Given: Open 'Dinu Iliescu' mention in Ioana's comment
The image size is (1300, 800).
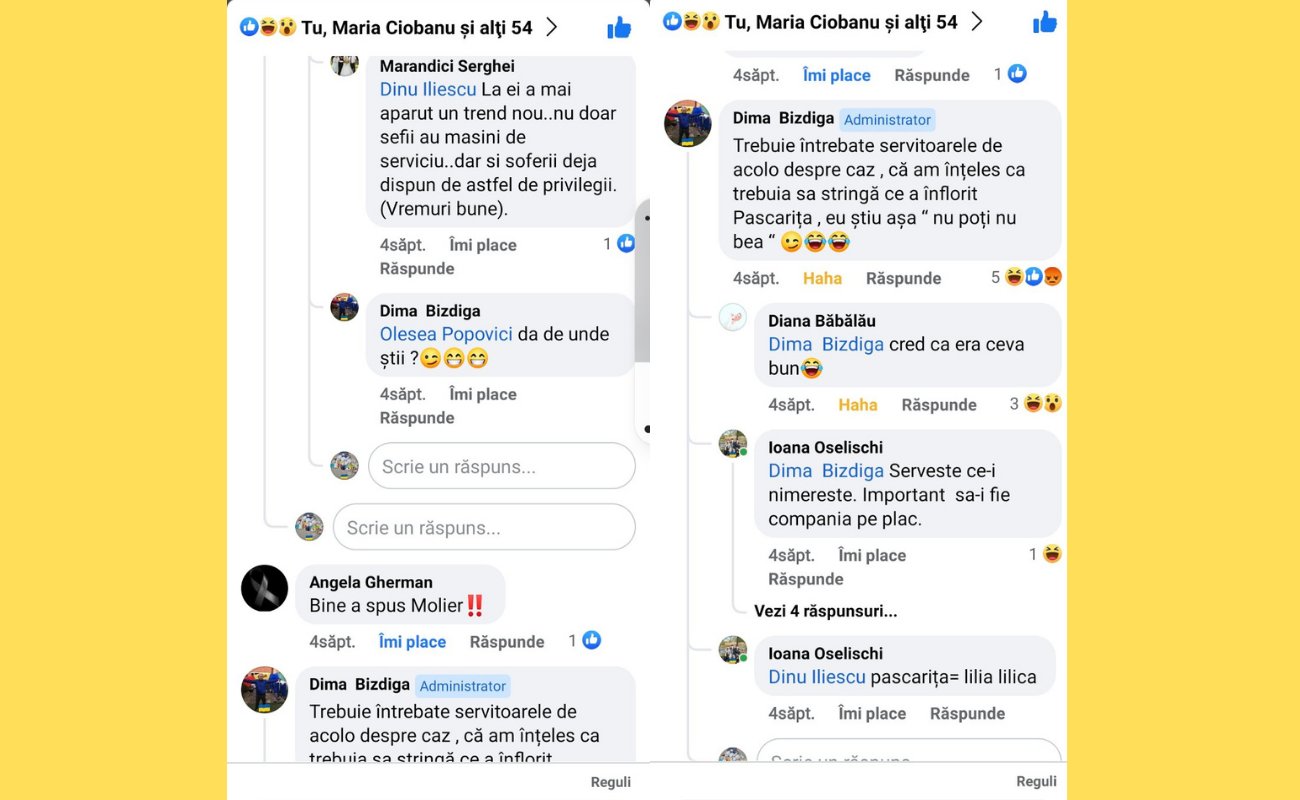Looking at the screenshot, I should tap(817, 677).
